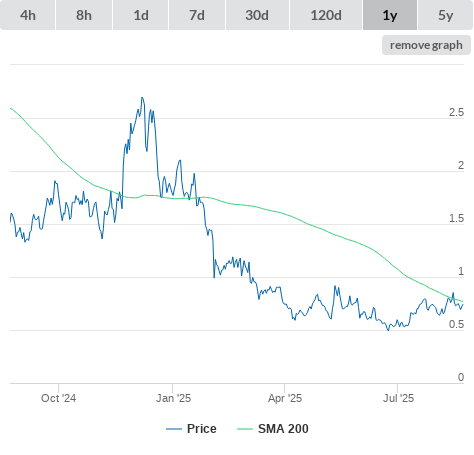Click the Jul '25 timeline label
Image resolution: width=474 pixels, height=455 pixels.
pyautogui.click(x=398, y=398)
